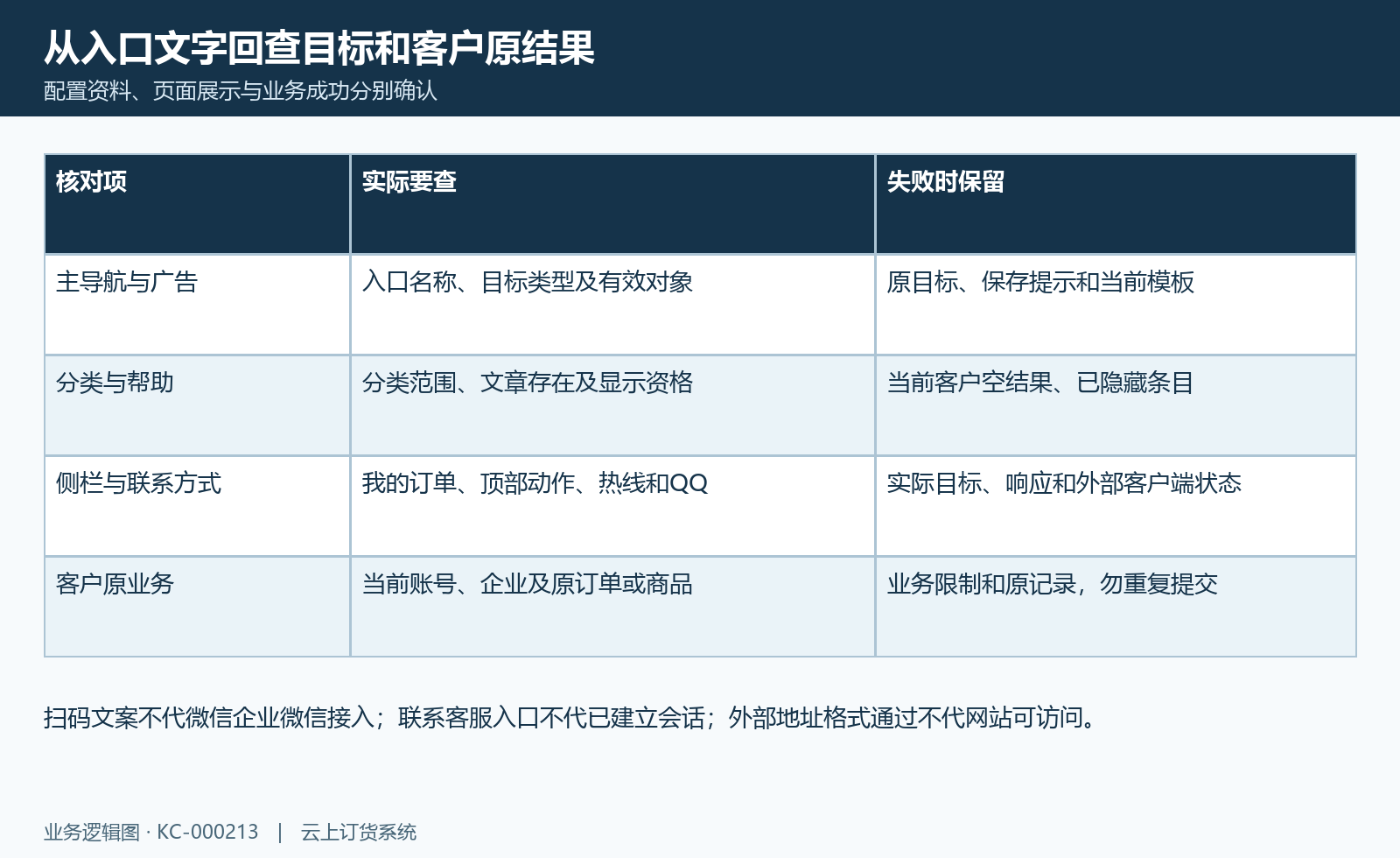Viewport: 1400px width, 858px height.
Task: Click the 客户原业务 row label
Action: (197, 607)
